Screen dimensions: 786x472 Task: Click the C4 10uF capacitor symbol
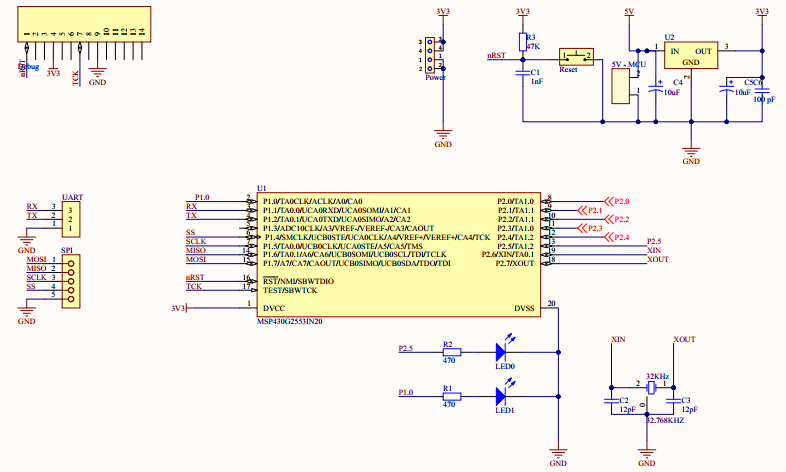(656, 89)
